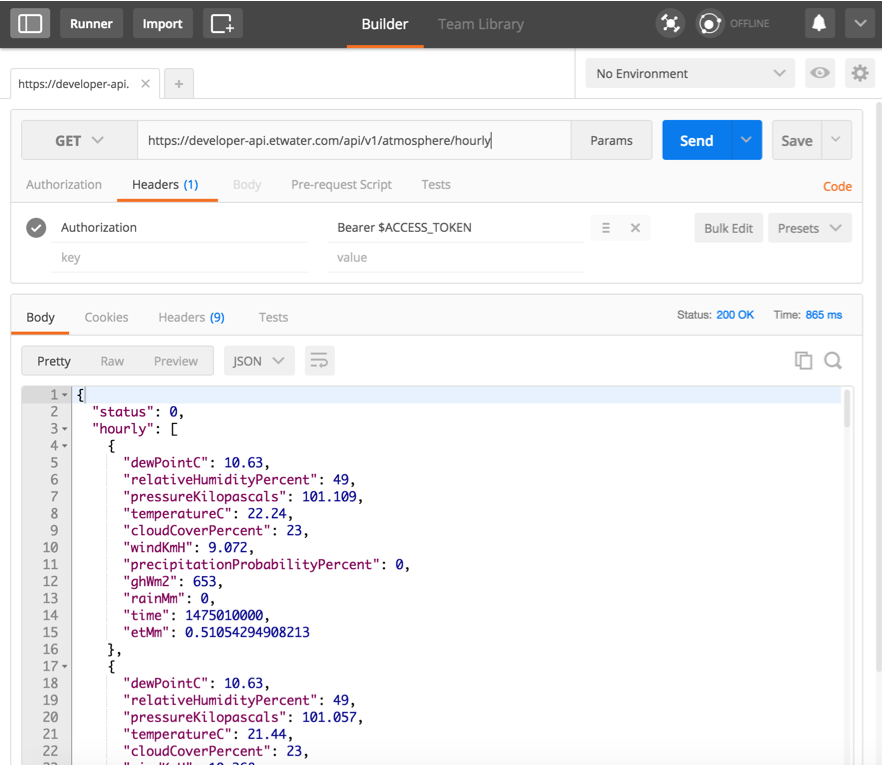Switch to the Builder tab
The width and height of the screenshot is (883, 765).
385,24
